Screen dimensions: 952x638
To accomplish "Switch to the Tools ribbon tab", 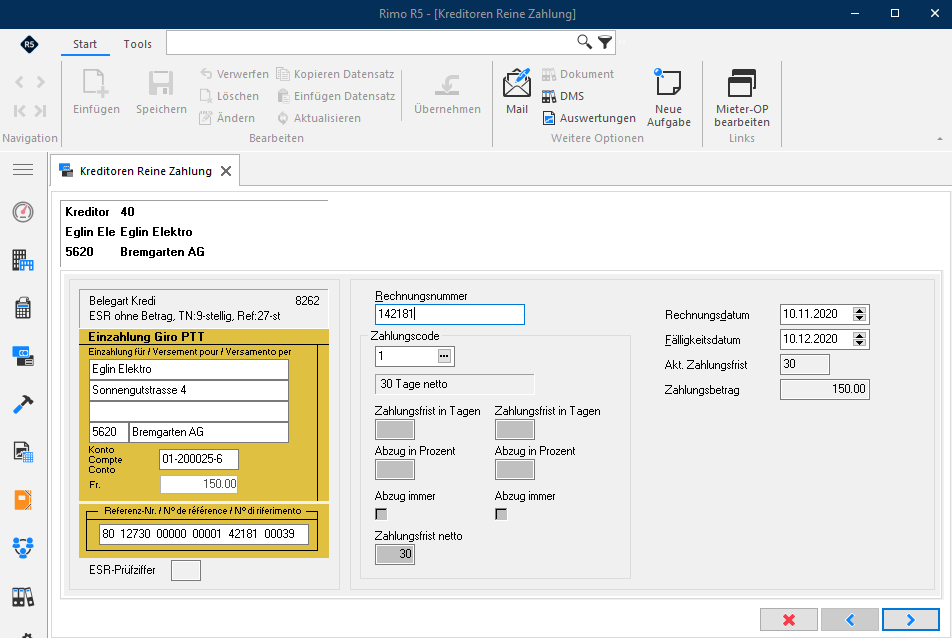I will 137,44.
